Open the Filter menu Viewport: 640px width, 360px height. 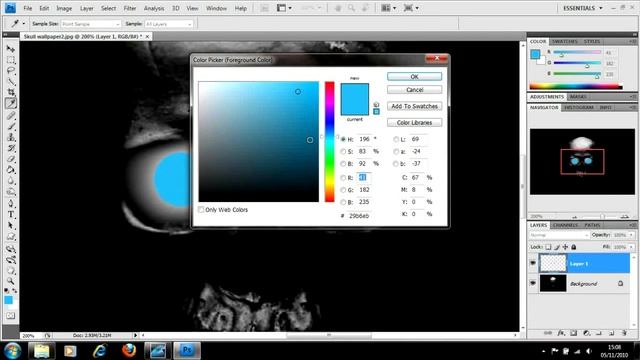(x=130, y=8)
